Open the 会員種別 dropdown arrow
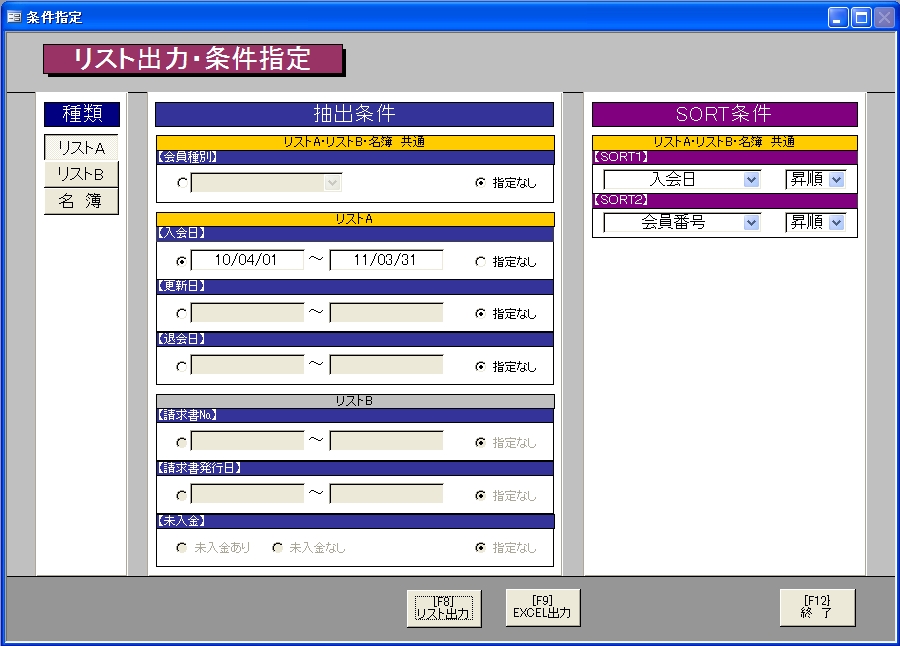The image size is (900, 646). click(x=332, y=183)
